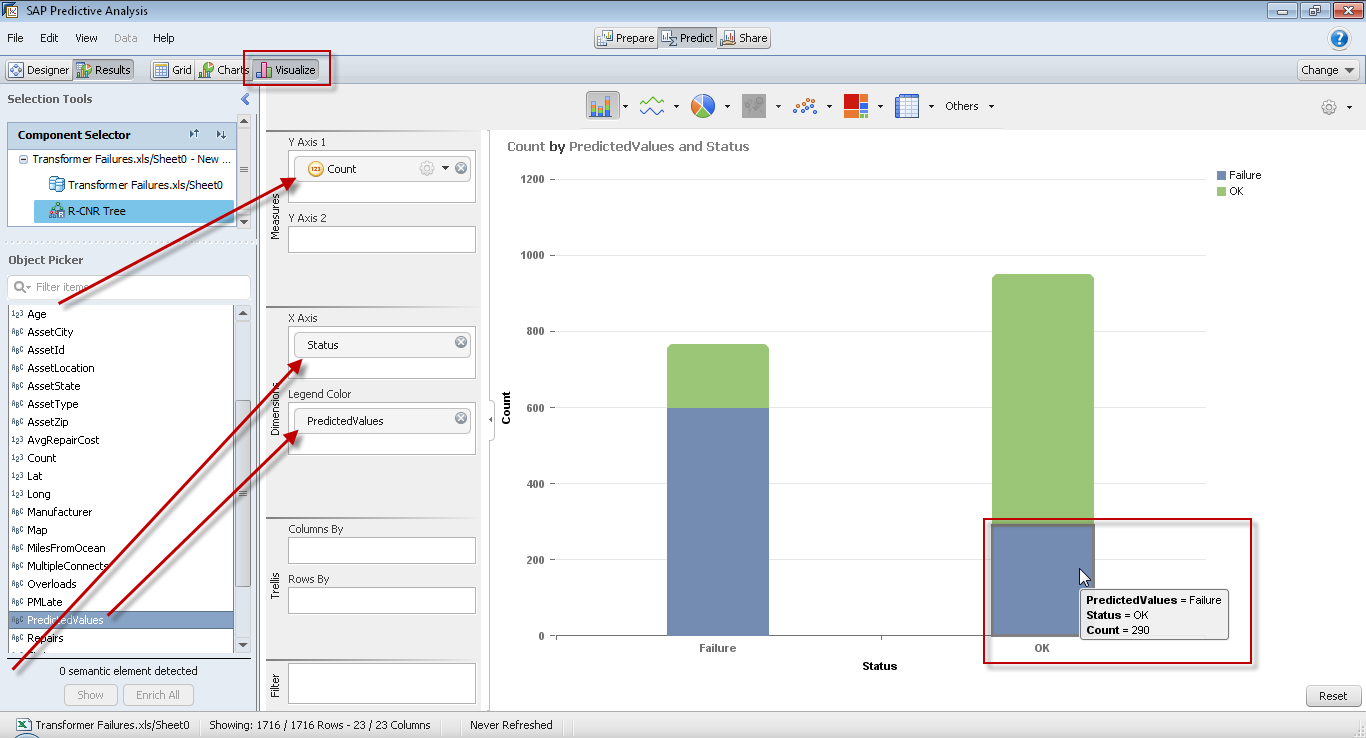Image resolution: width=1366 pixels, height=738 pixels.
Task: Switch to the Designer view
Action: 39,70
